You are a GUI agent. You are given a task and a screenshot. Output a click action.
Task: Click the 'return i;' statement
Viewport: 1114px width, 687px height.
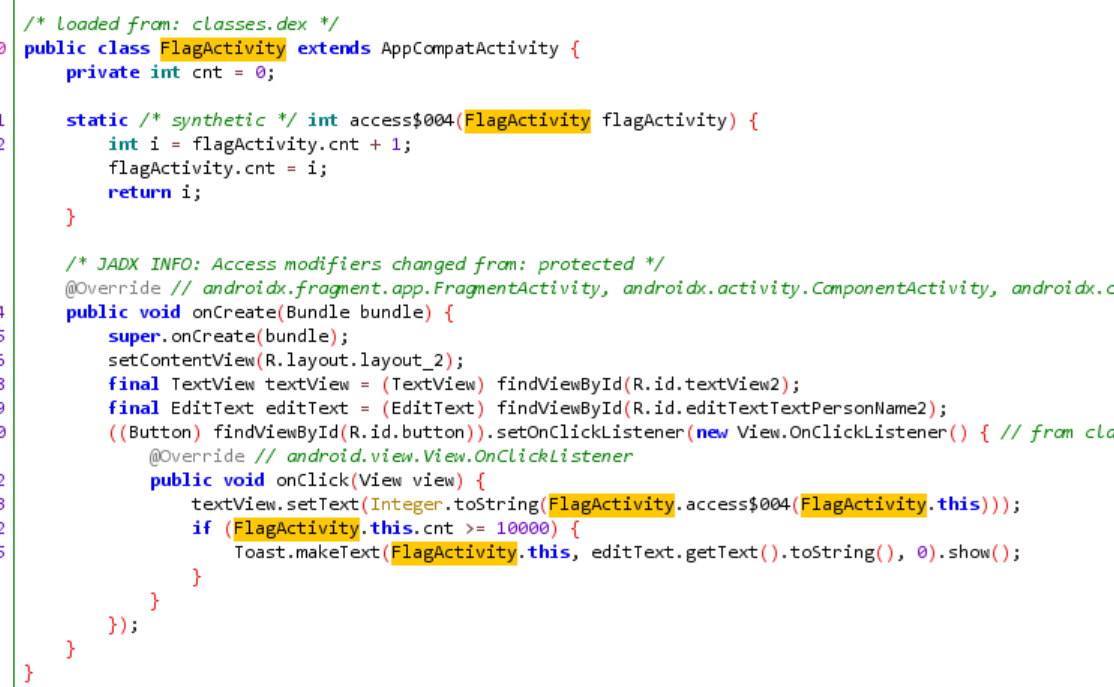point(154,192)
